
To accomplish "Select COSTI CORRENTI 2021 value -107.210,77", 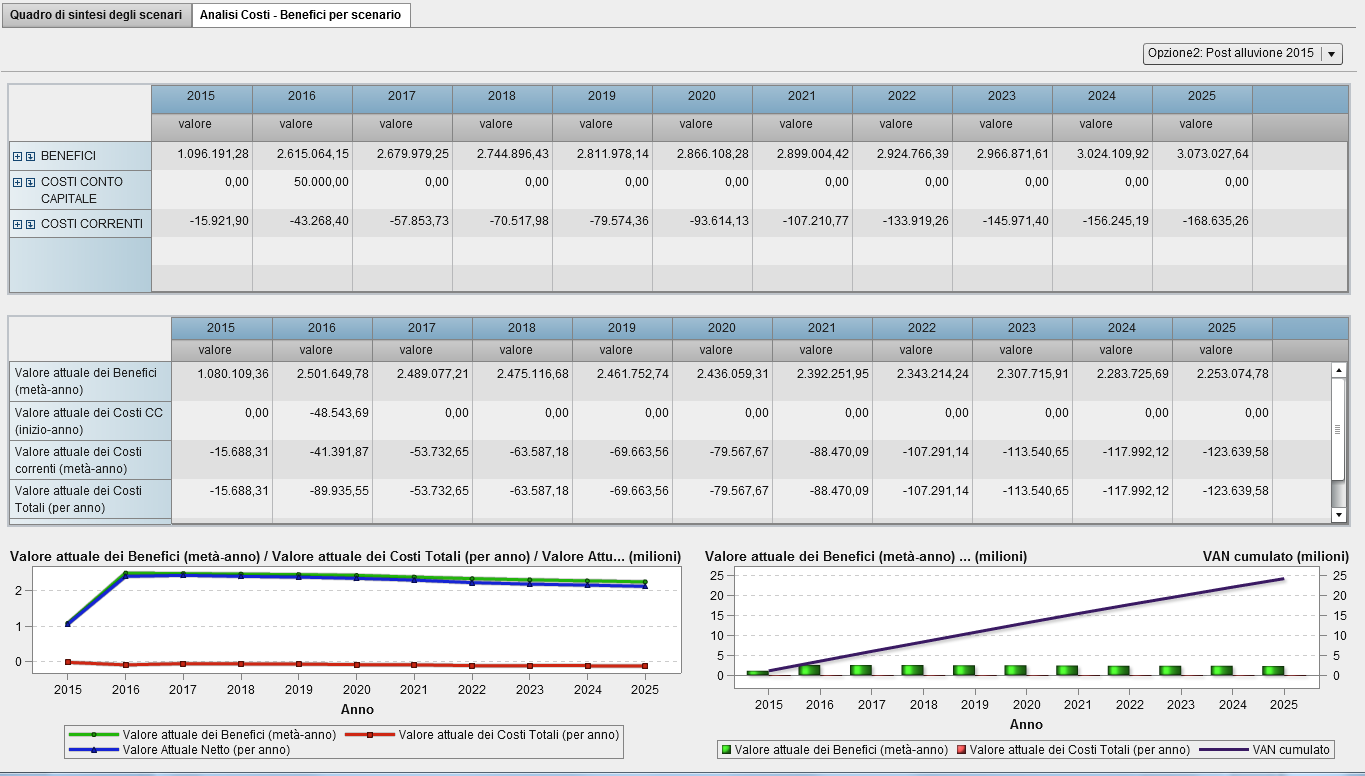I will point(802,221).
